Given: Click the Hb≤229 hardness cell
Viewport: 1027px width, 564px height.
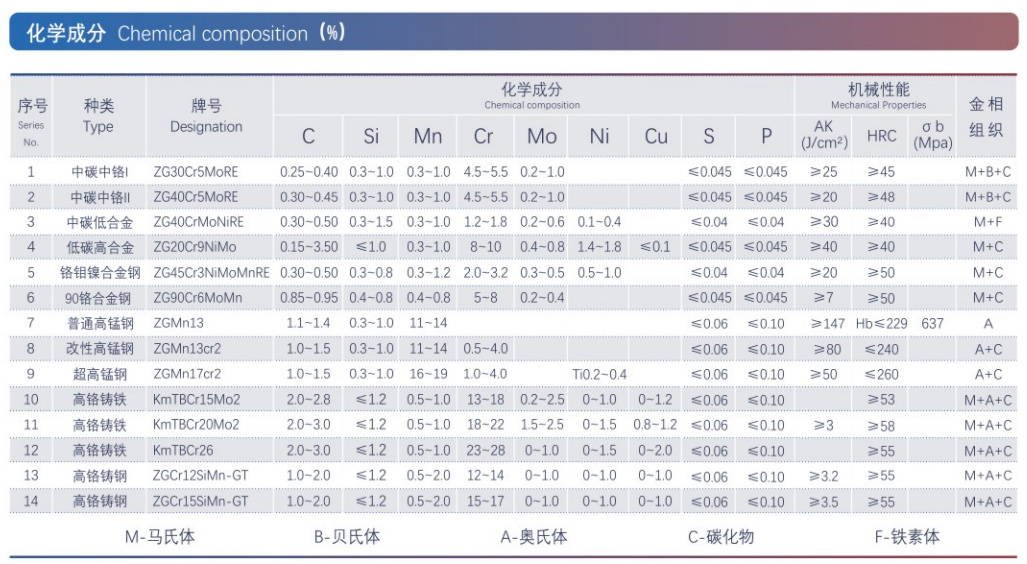Looking at the screenshot, I should coord(881,323).
